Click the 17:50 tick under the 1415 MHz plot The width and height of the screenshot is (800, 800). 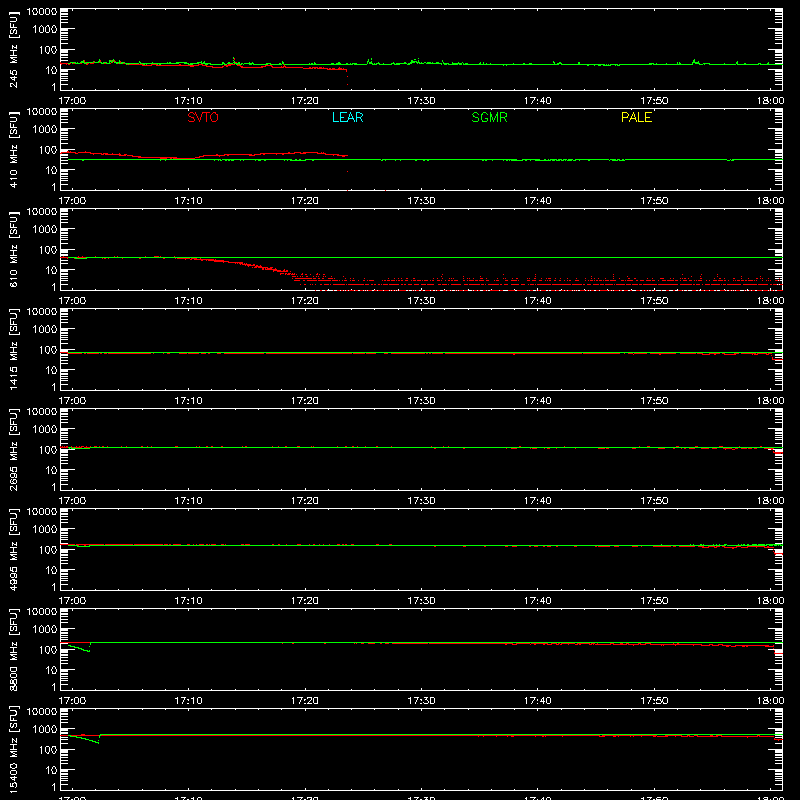click(654, 401)
